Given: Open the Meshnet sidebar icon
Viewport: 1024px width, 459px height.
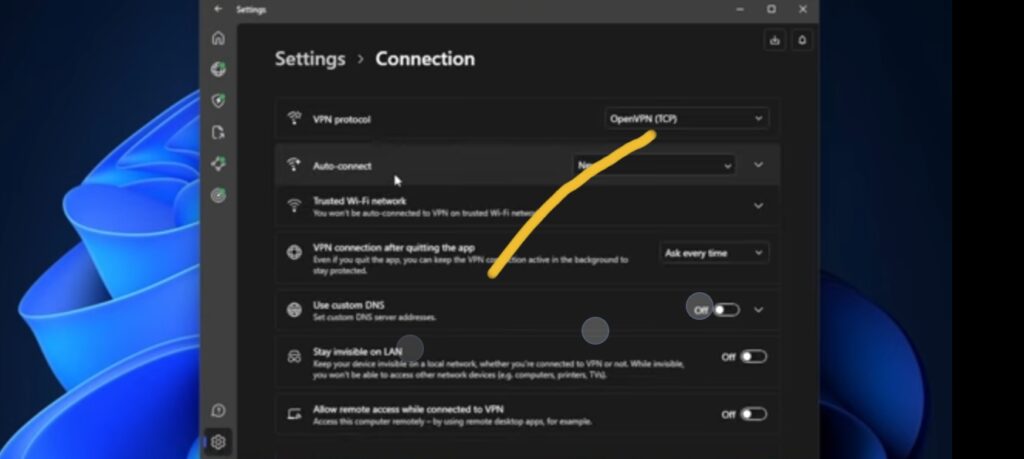Looking at the screenshot, I should coord(218,164).
